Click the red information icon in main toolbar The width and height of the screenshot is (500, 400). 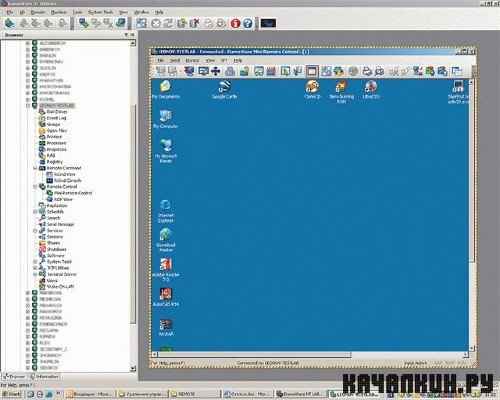(x=235, y=23)
